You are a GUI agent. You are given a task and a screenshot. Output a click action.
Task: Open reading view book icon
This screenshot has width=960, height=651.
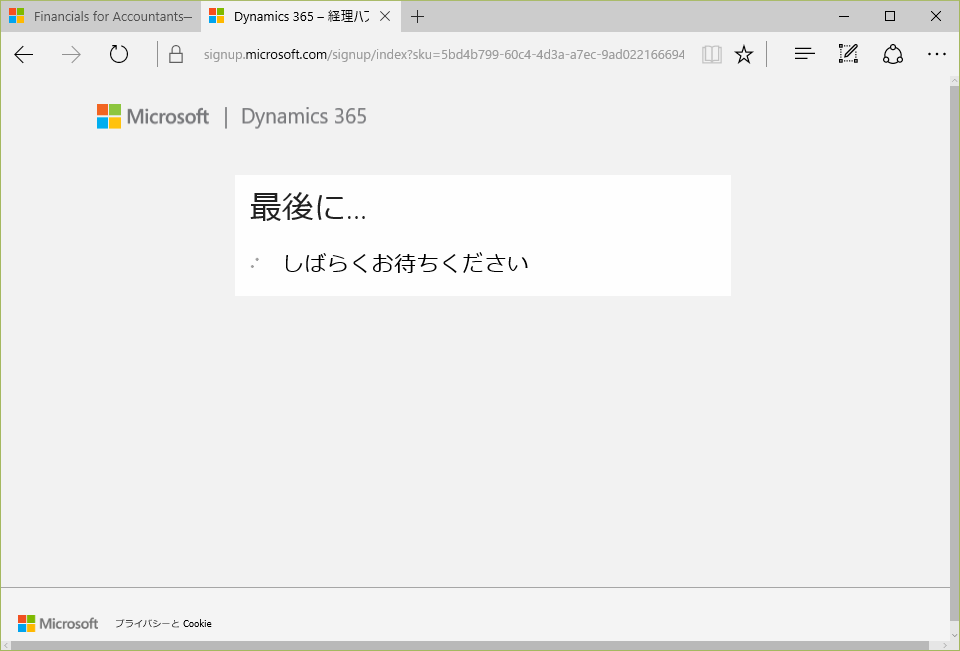click(x=711, y=55)
